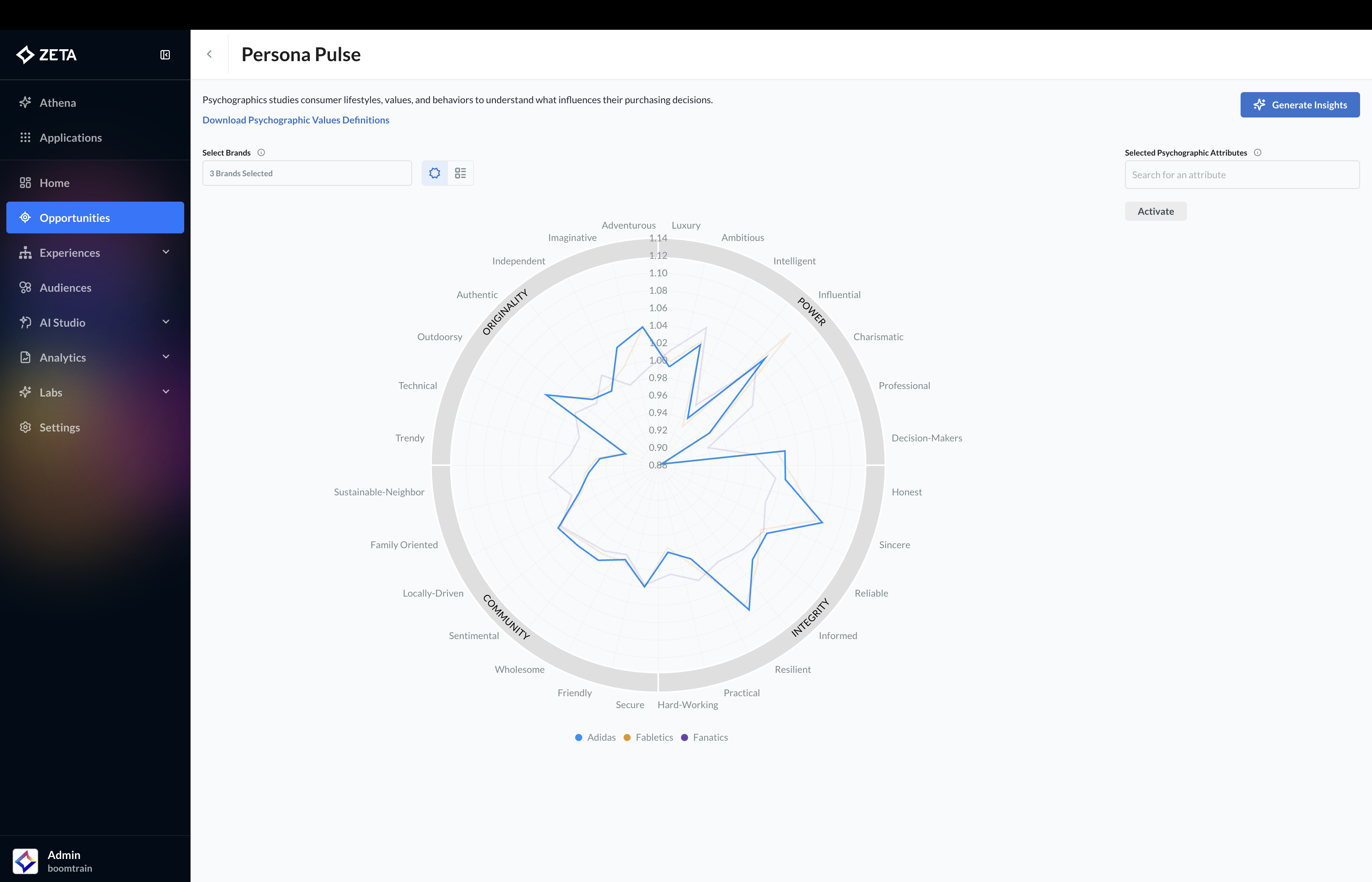This screenshot has height=882, width=1372.
Task: Expand the Analytics submenu chevron
Action: (x=166, y=357)
